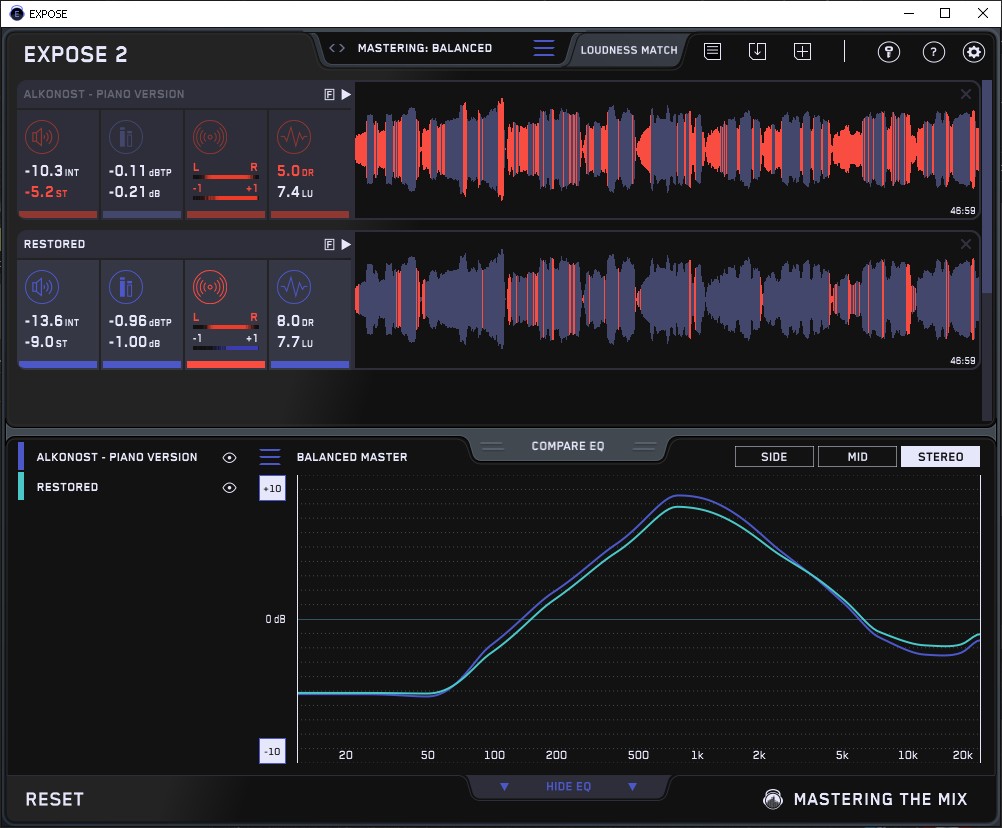Open the license key icon
This screenshot has height=828, width=1002.
(889, 52)
